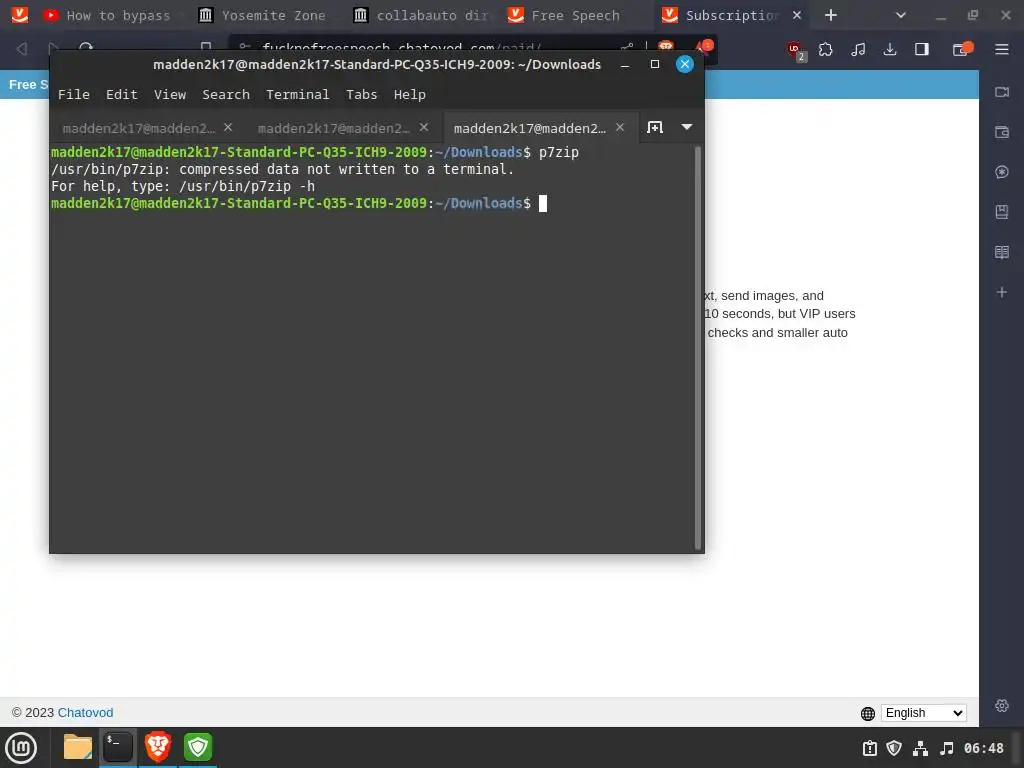Click the 06:48 clock in the panel
This screenshot has width=1024, height=768.
tap(984, 748)
